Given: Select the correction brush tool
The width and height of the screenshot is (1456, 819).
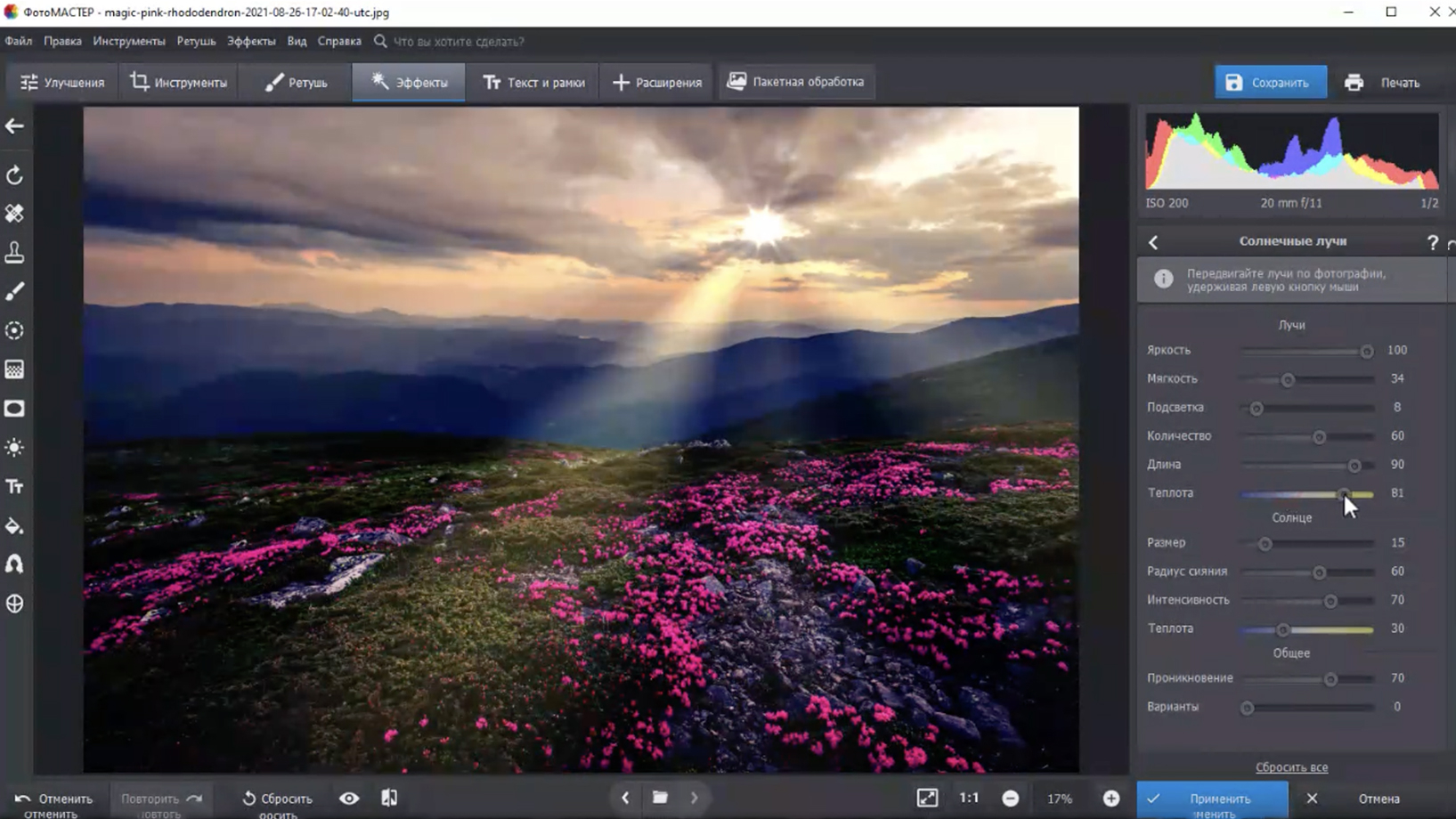Looking at the screenshot, I should [15, 292].
